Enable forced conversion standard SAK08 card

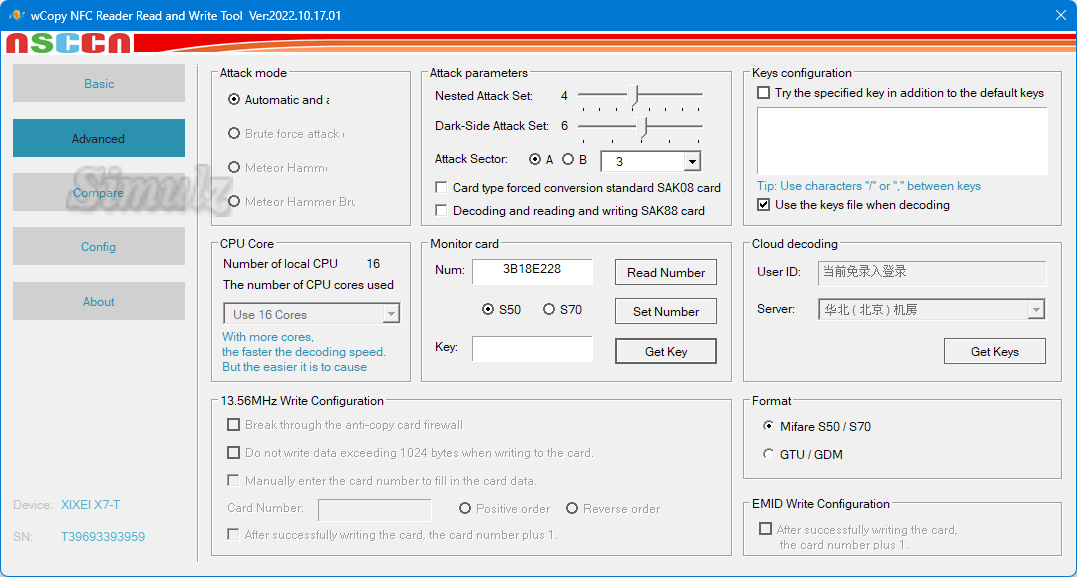coord(442,188)
